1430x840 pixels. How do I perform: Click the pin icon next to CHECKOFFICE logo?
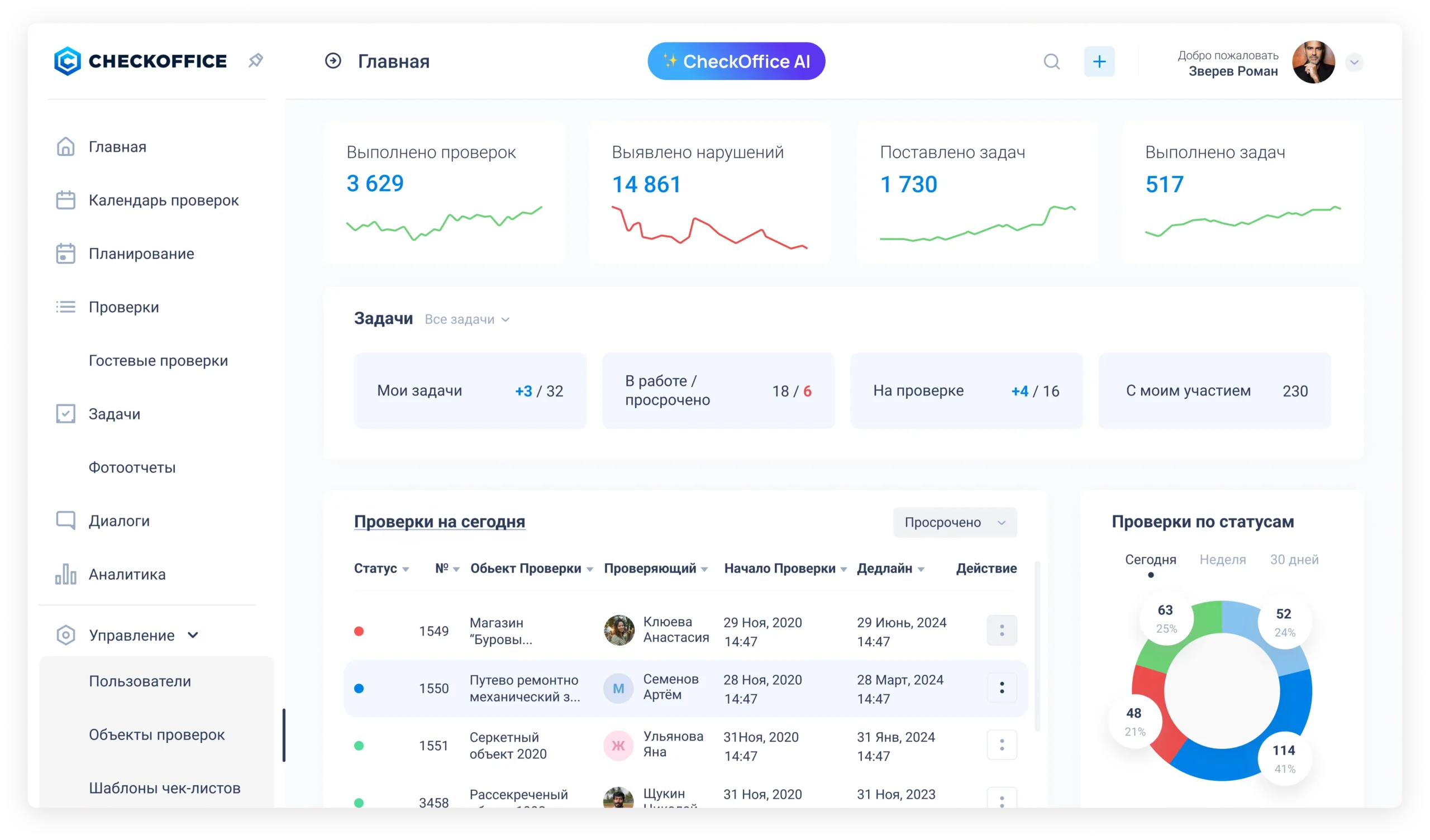click(255, 60)
